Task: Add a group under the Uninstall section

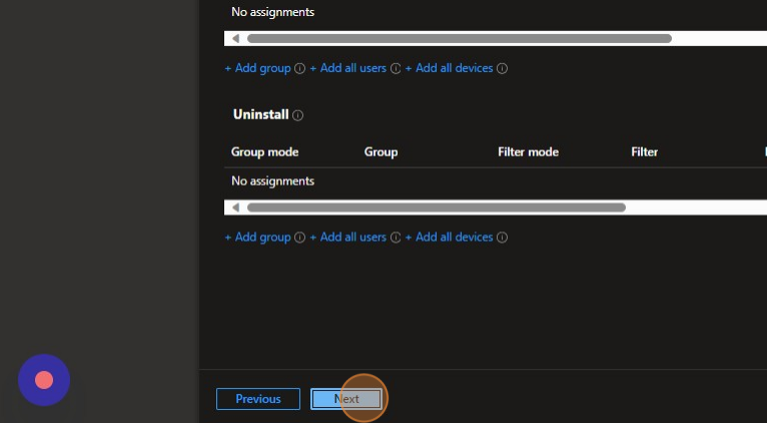Action: click(258, 238)
